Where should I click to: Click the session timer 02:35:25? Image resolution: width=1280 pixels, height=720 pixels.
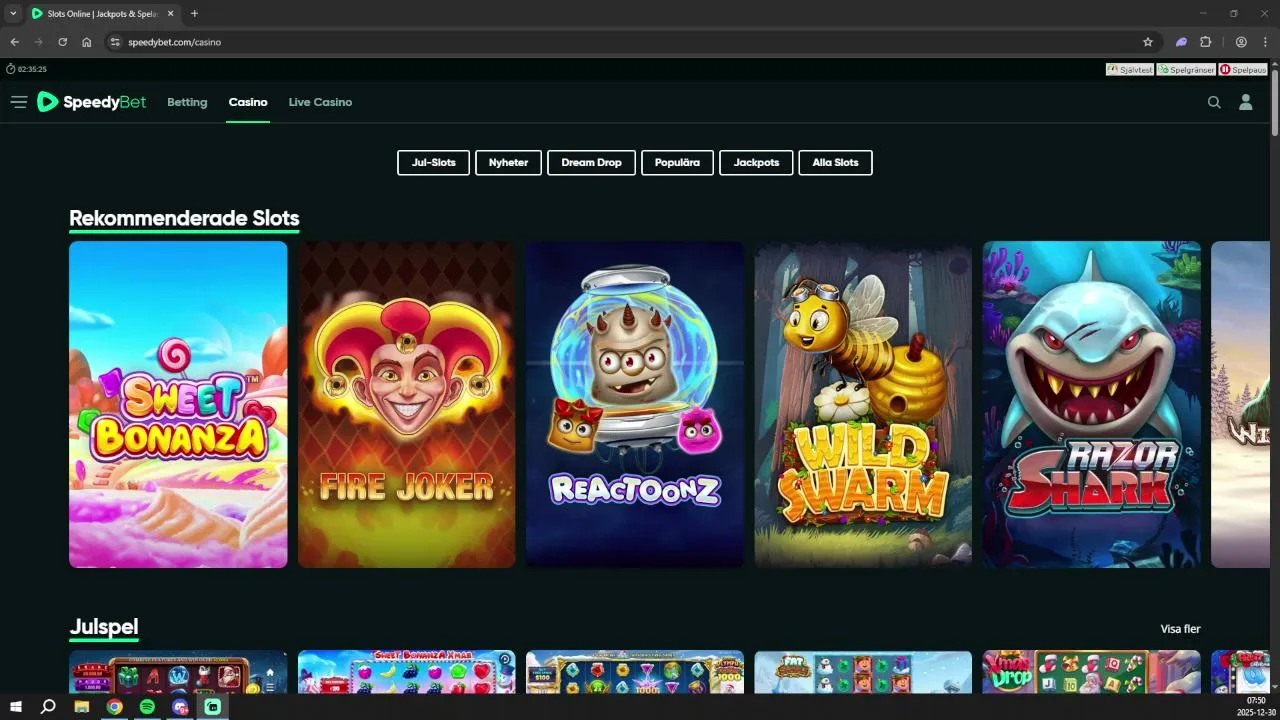pos(27,69)
